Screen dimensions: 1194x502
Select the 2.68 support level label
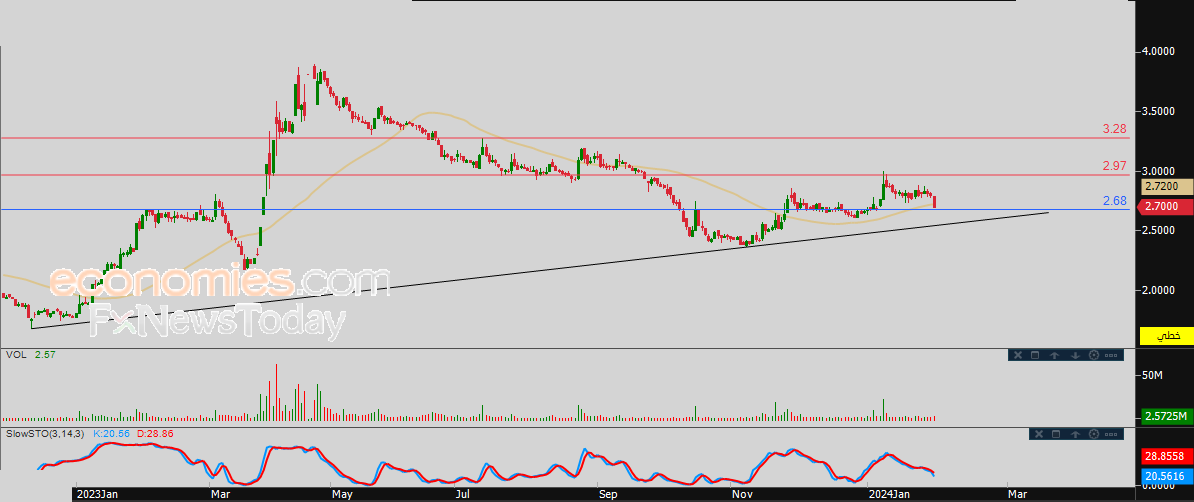coord(1114,201)
